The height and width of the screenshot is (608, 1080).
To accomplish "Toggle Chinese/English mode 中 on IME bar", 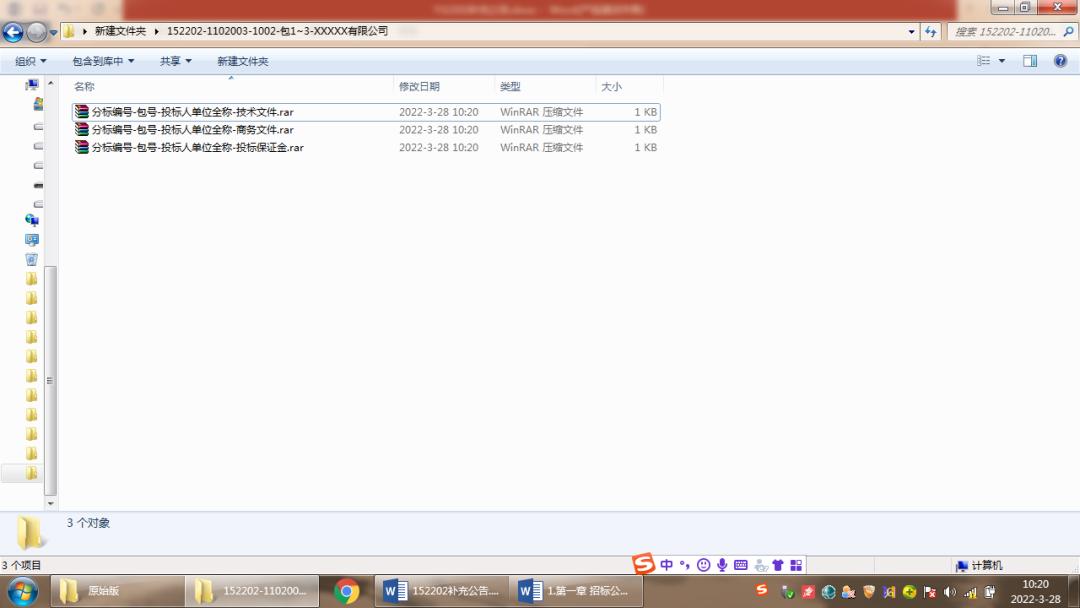I will pos(666,565).
